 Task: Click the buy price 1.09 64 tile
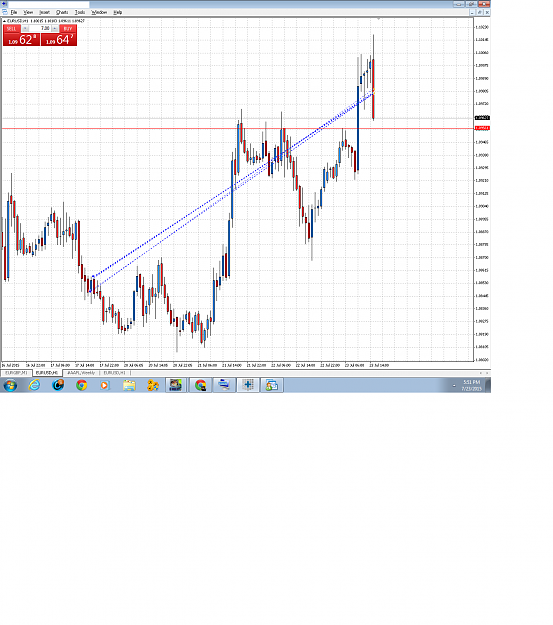coord(59,39)
